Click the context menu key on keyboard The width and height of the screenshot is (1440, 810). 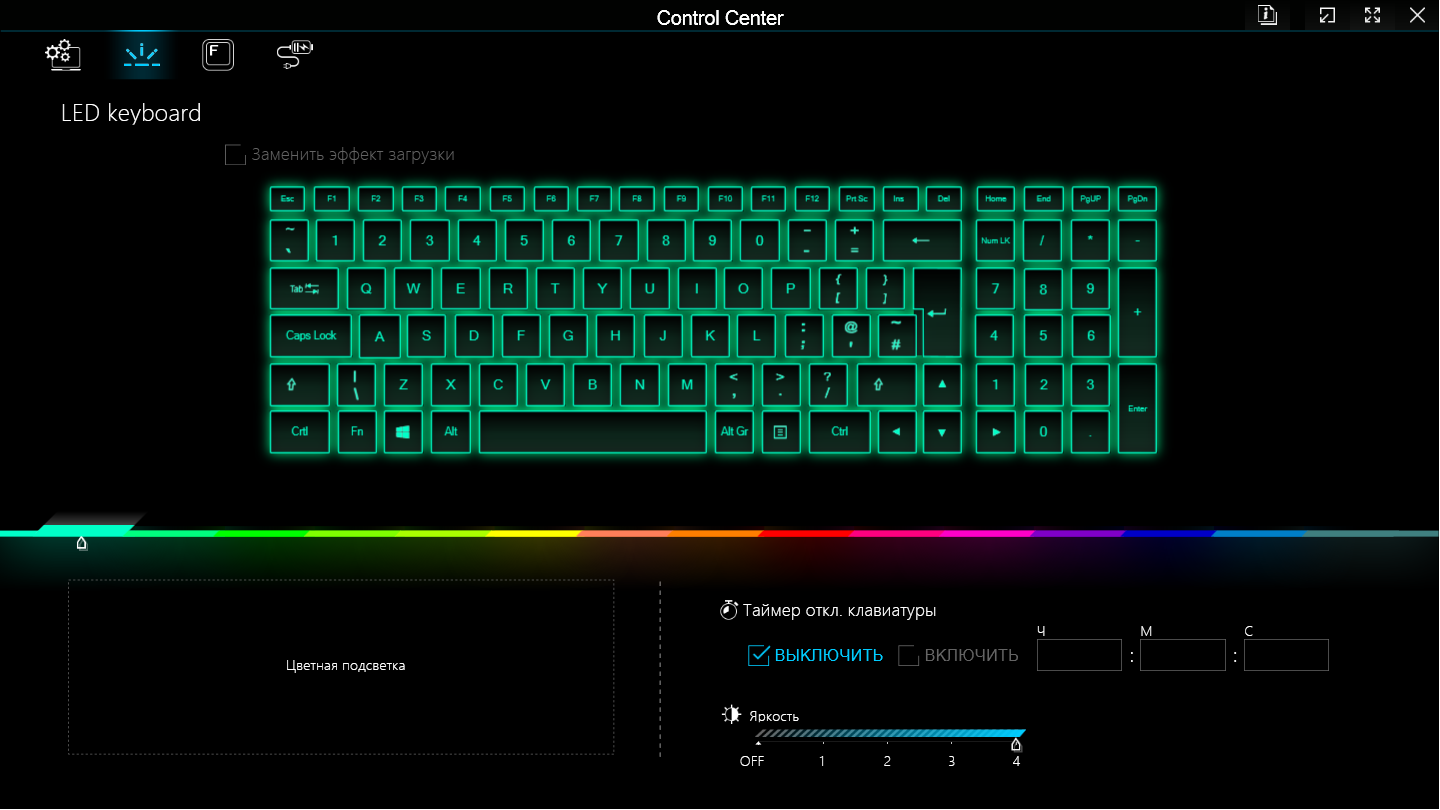pyautogui.click(x=781, y=432)
